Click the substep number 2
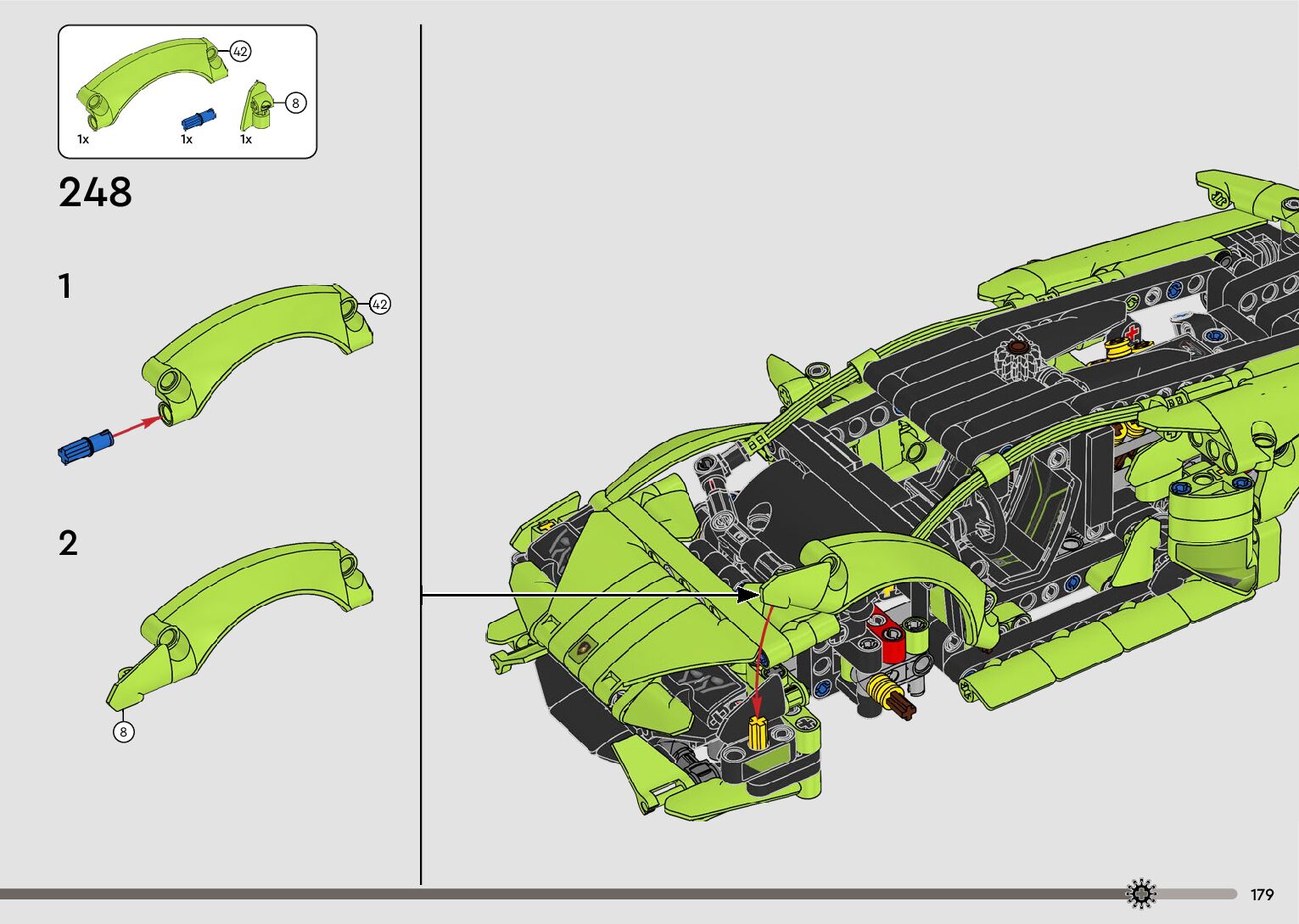The height and width of the screenshot is (924, 1299). coord(68,544)
